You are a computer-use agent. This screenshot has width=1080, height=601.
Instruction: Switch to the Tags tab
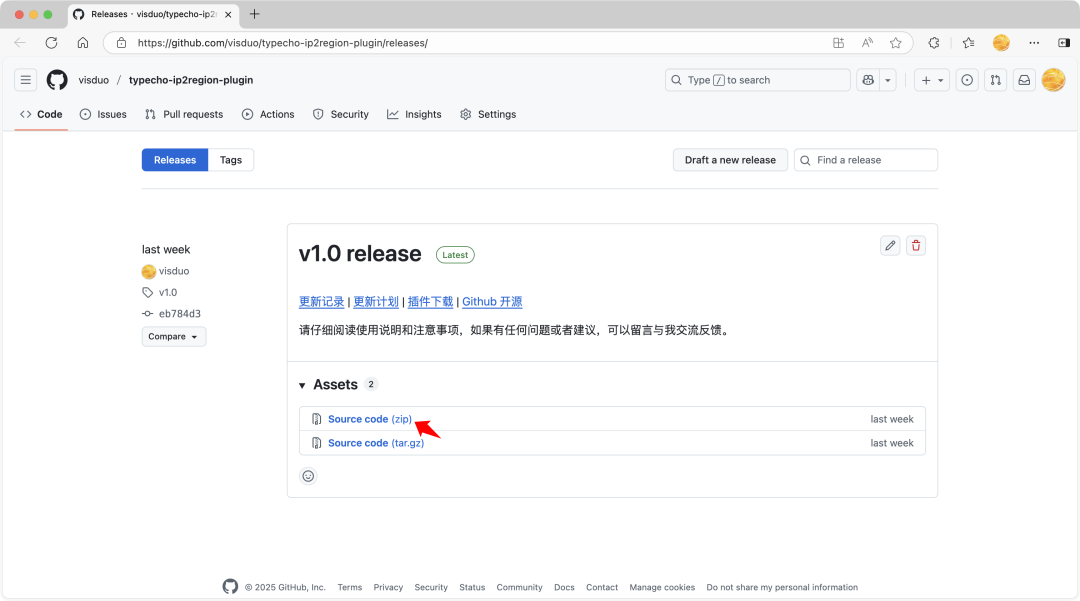(x=231, y=160)
